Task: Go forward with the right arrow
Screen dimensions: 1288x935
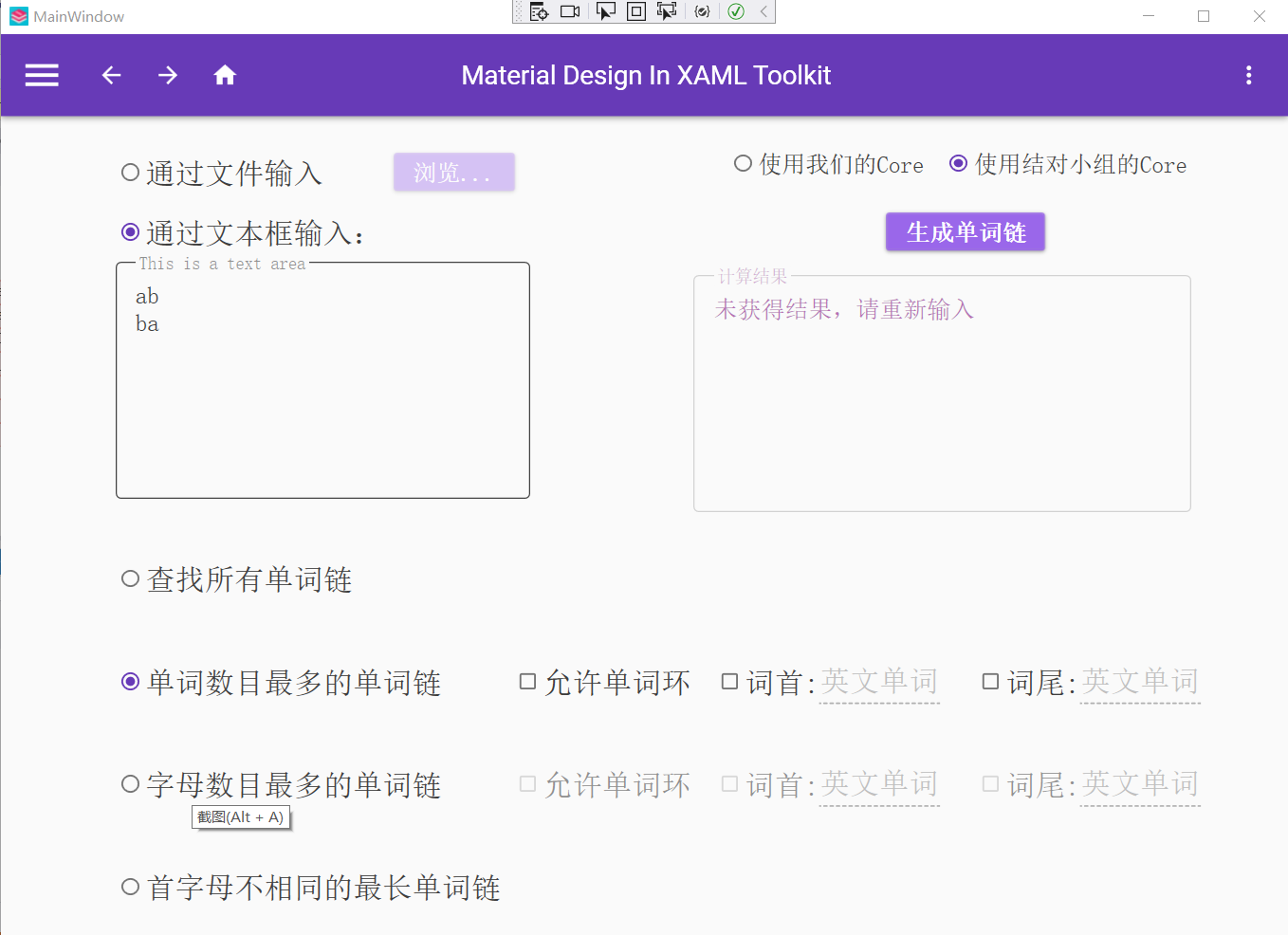Action: point(168,75)
